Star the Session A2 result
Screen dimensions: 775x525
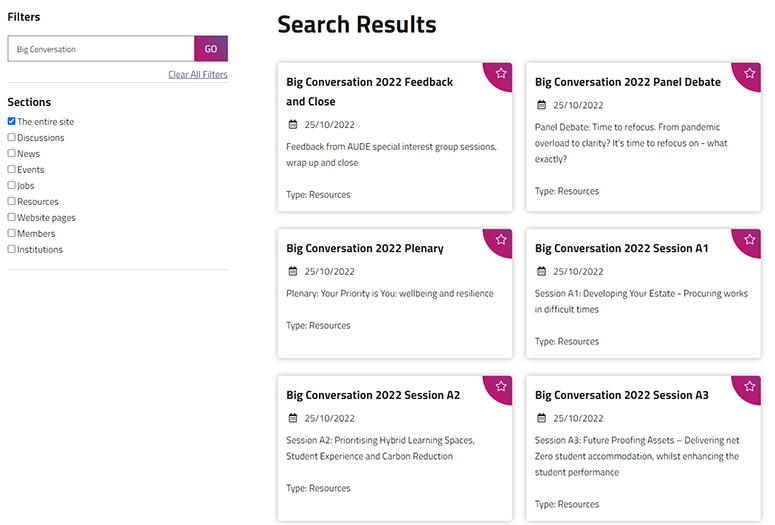(501, 386)
